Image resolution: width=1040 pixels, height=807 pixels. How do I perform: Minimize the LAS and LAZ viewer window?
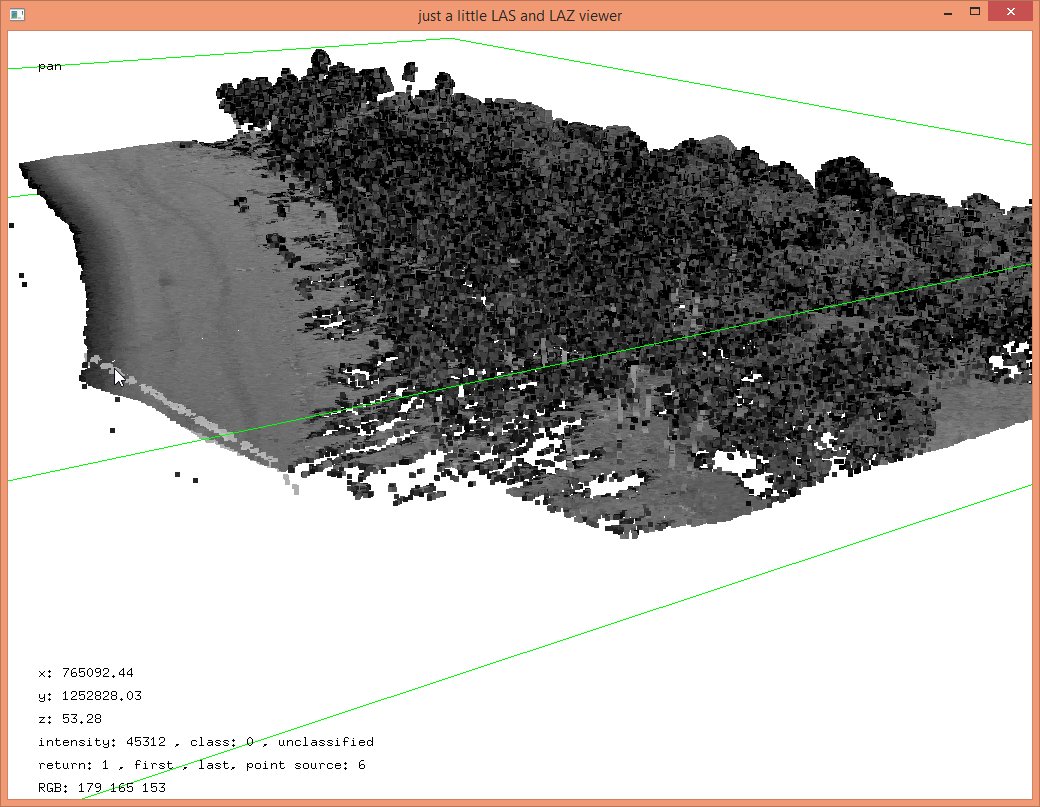pos(947,12)
